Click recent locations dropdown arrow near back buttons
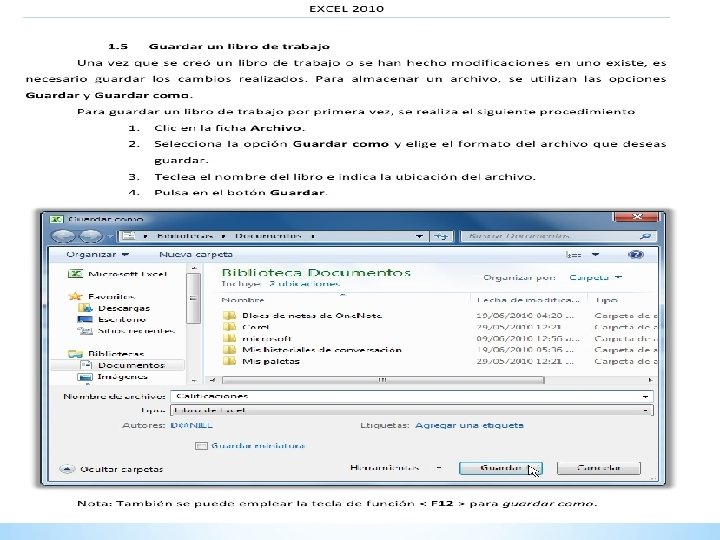 click(x=110, y=236)
